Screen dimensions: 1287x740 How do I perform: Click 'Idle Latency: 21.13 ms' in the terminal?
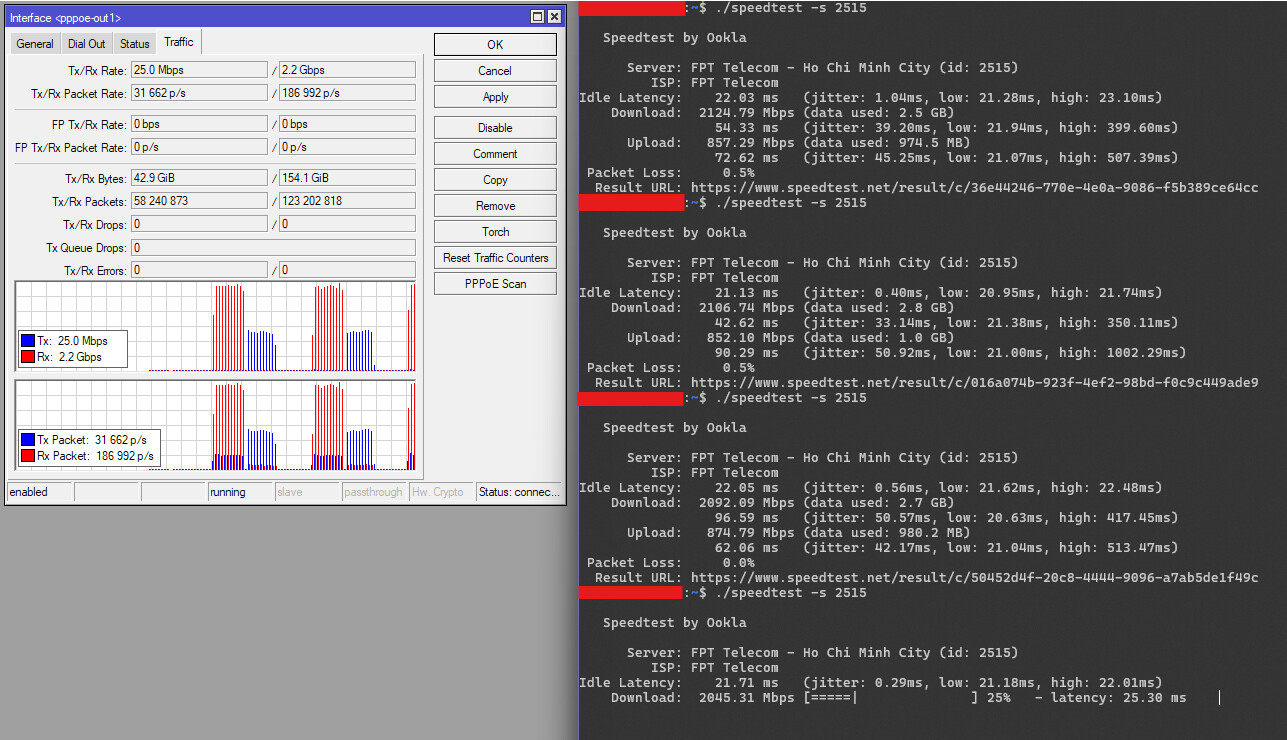679,293
